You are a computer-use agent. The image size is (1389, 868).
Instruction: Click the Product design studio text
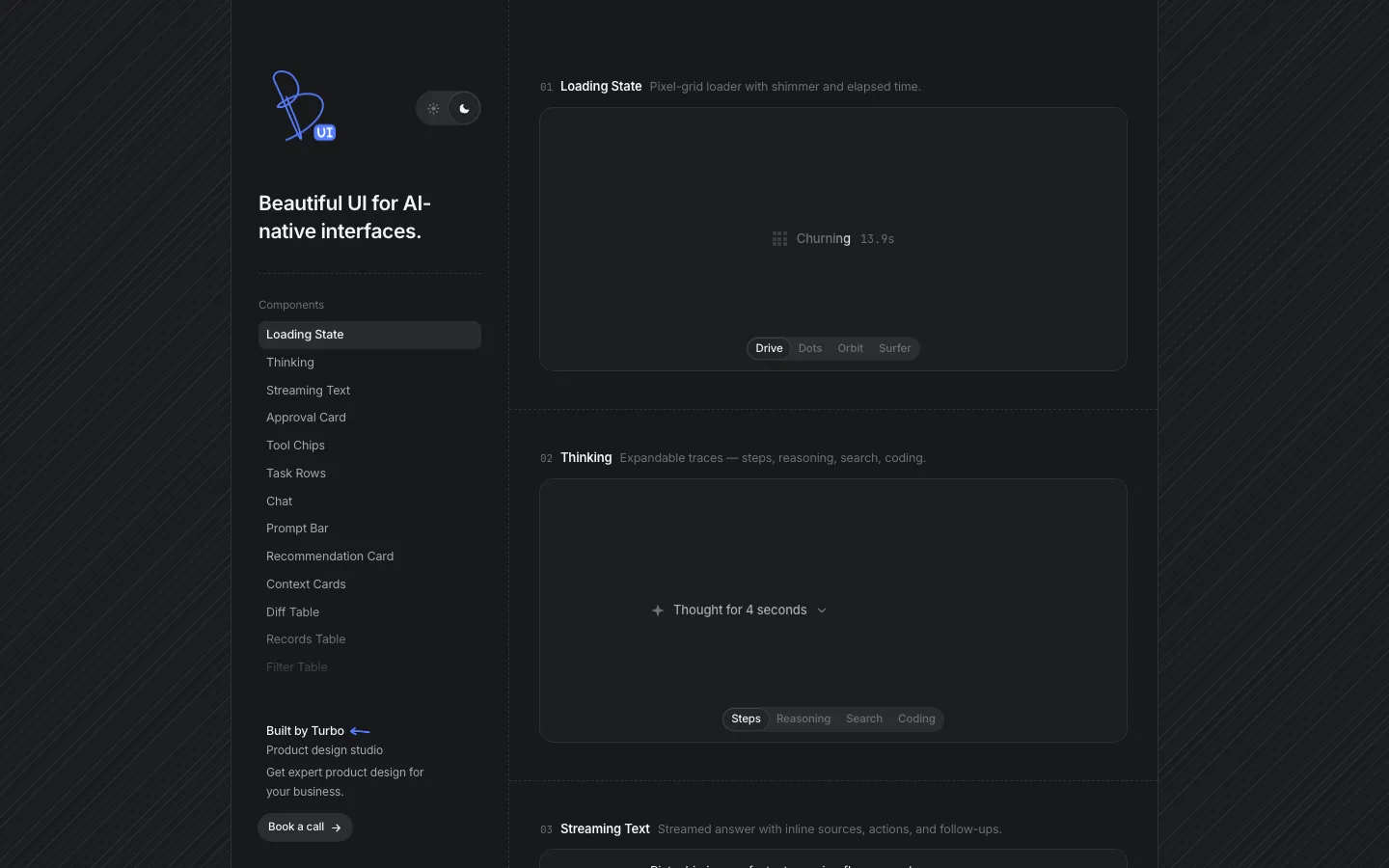click(324, 750)
